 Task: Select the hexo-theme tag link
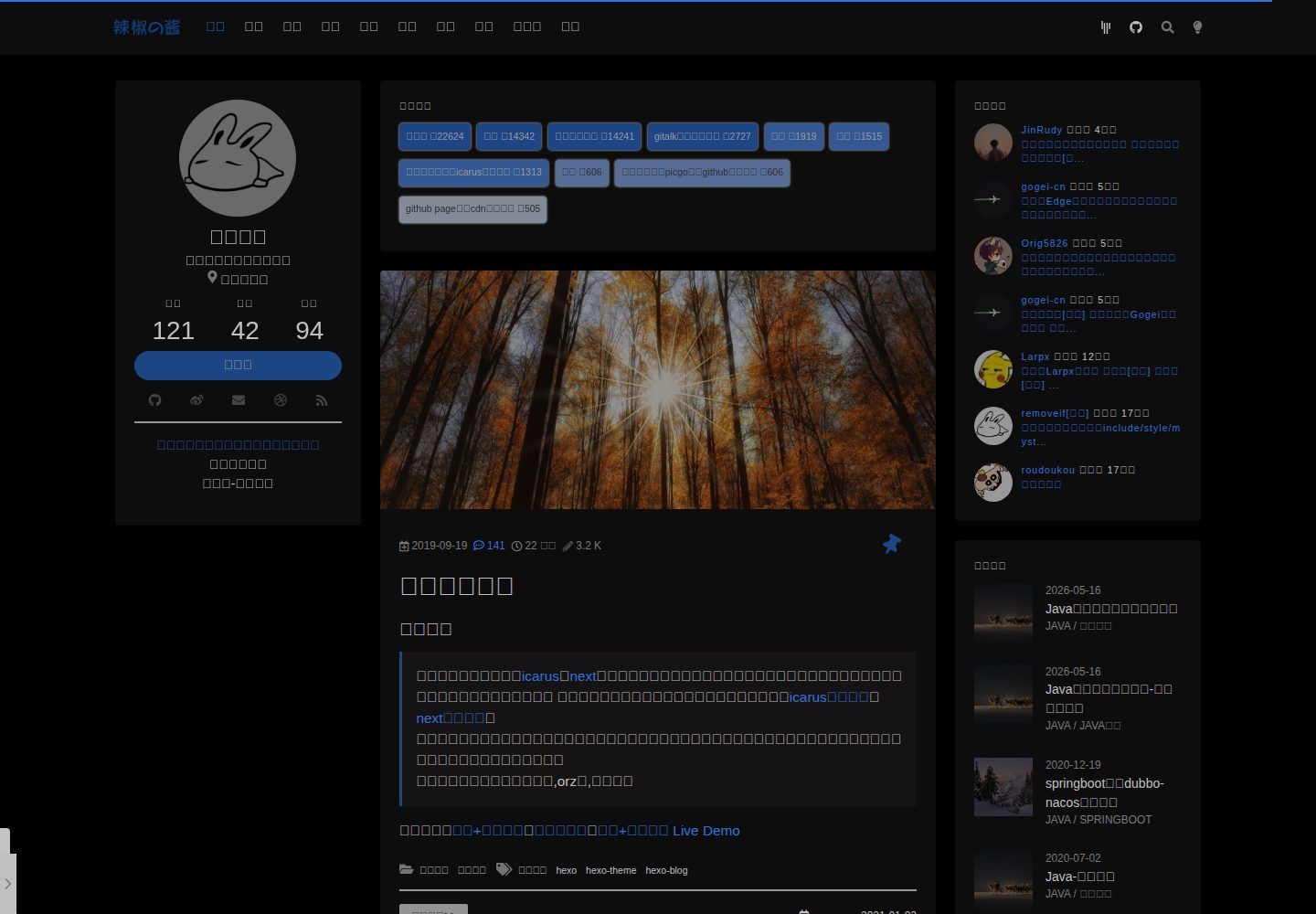click(x=610, y=870)
